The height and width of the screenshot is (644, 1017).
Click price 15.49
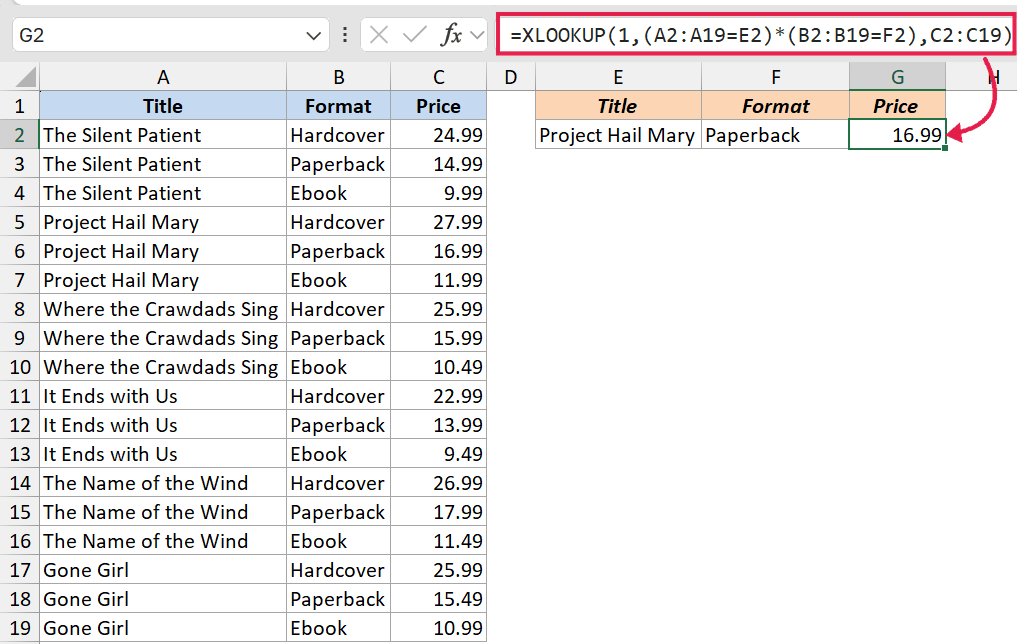coord(438,599)
